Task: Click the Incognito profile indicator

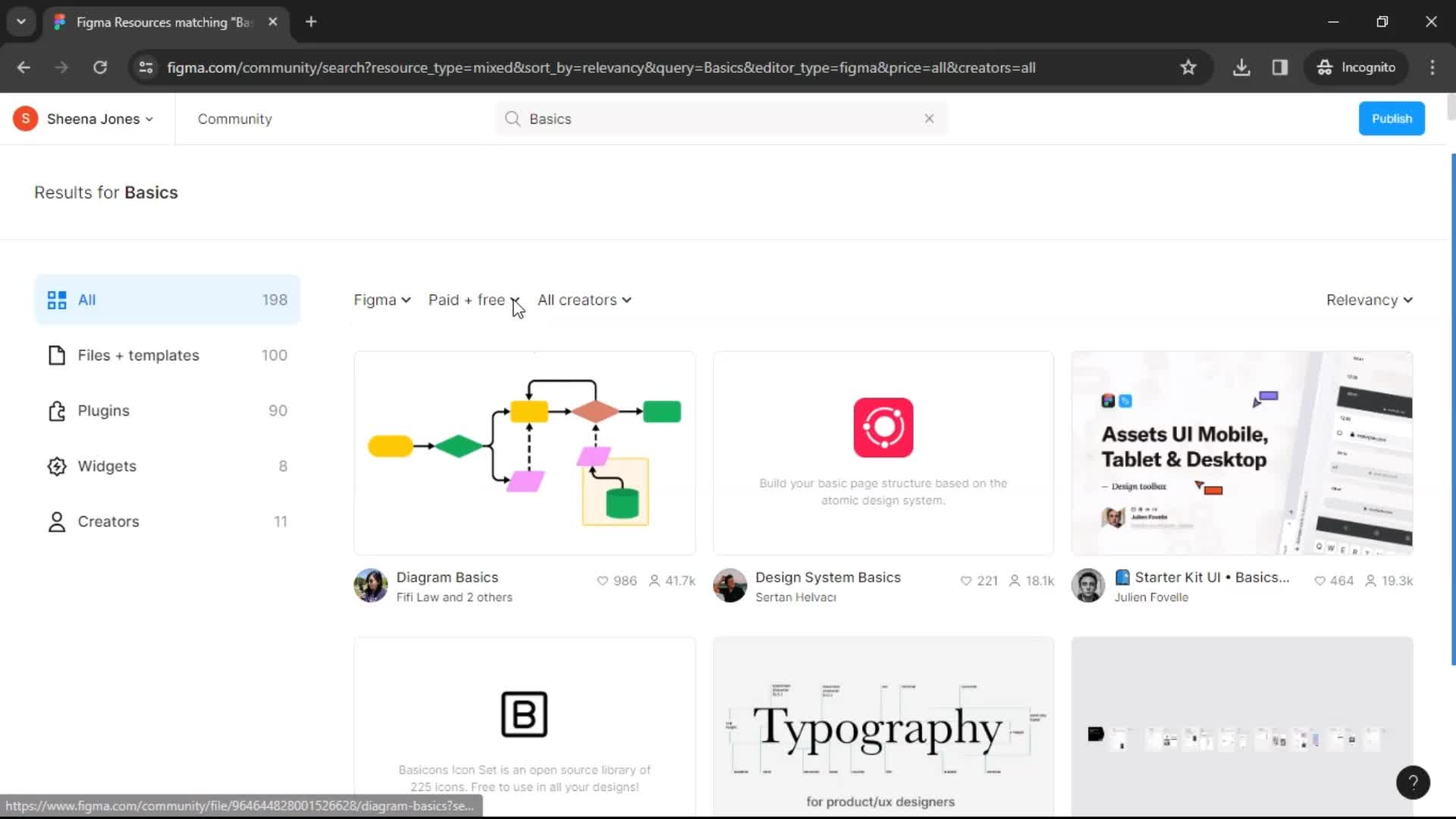Action: click(1357, 67)
